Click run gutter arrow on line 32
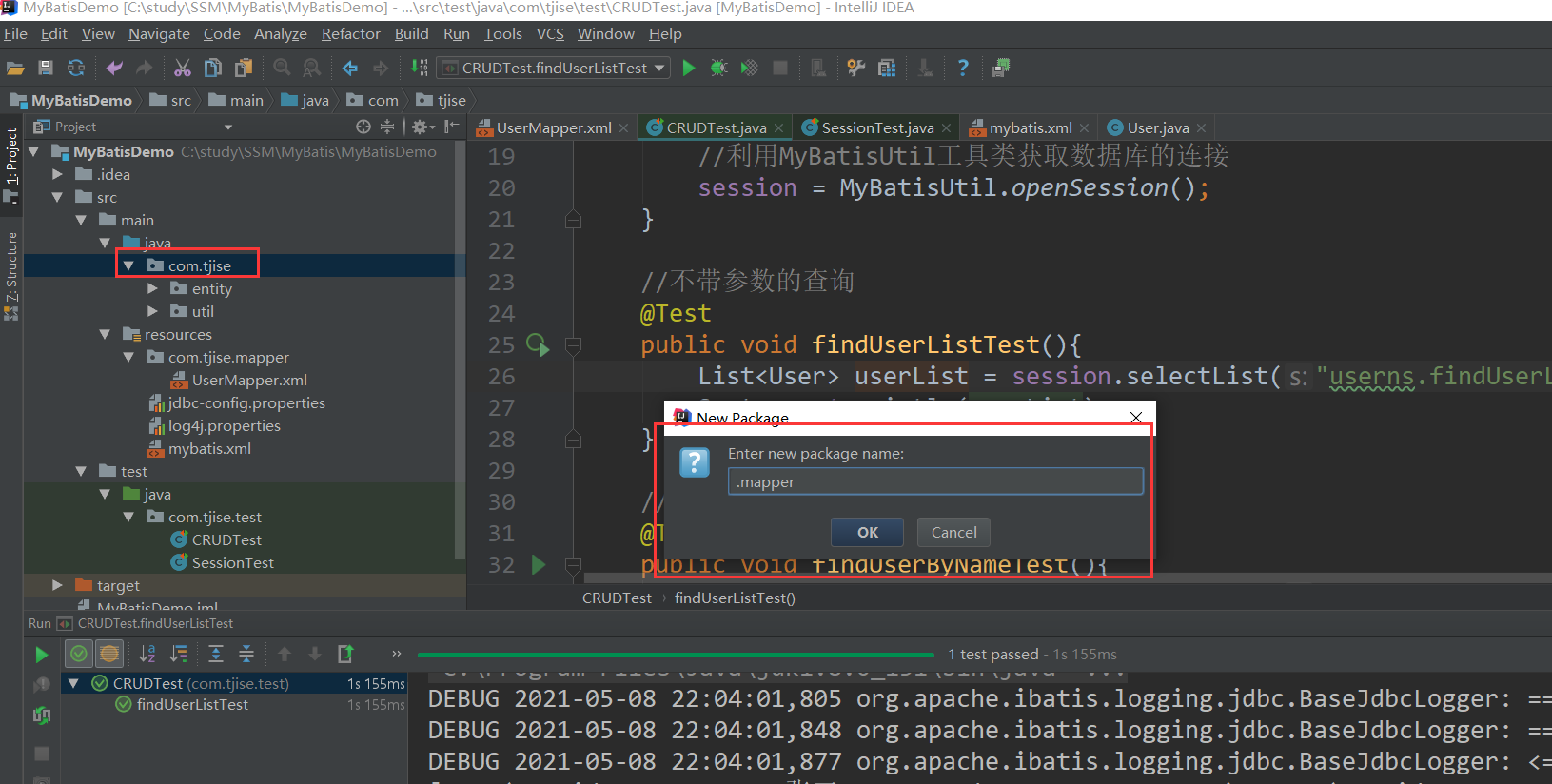 point(539,564)
